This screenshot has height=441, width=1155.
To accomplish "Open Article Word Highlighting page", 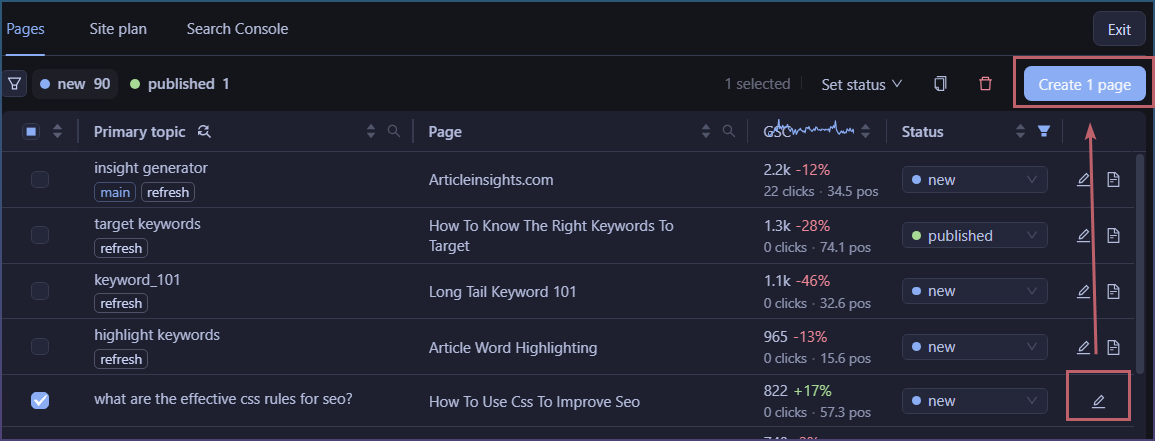I will point(513,347).
